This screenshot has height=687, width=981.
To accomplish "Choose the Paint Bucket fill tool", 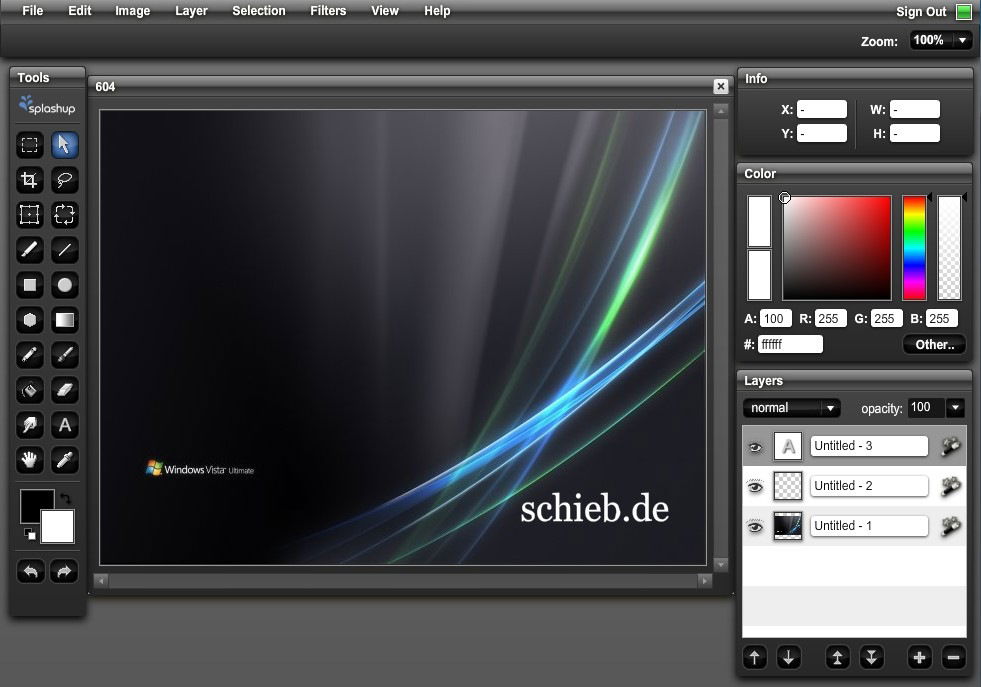I will (x=29, y=390).
